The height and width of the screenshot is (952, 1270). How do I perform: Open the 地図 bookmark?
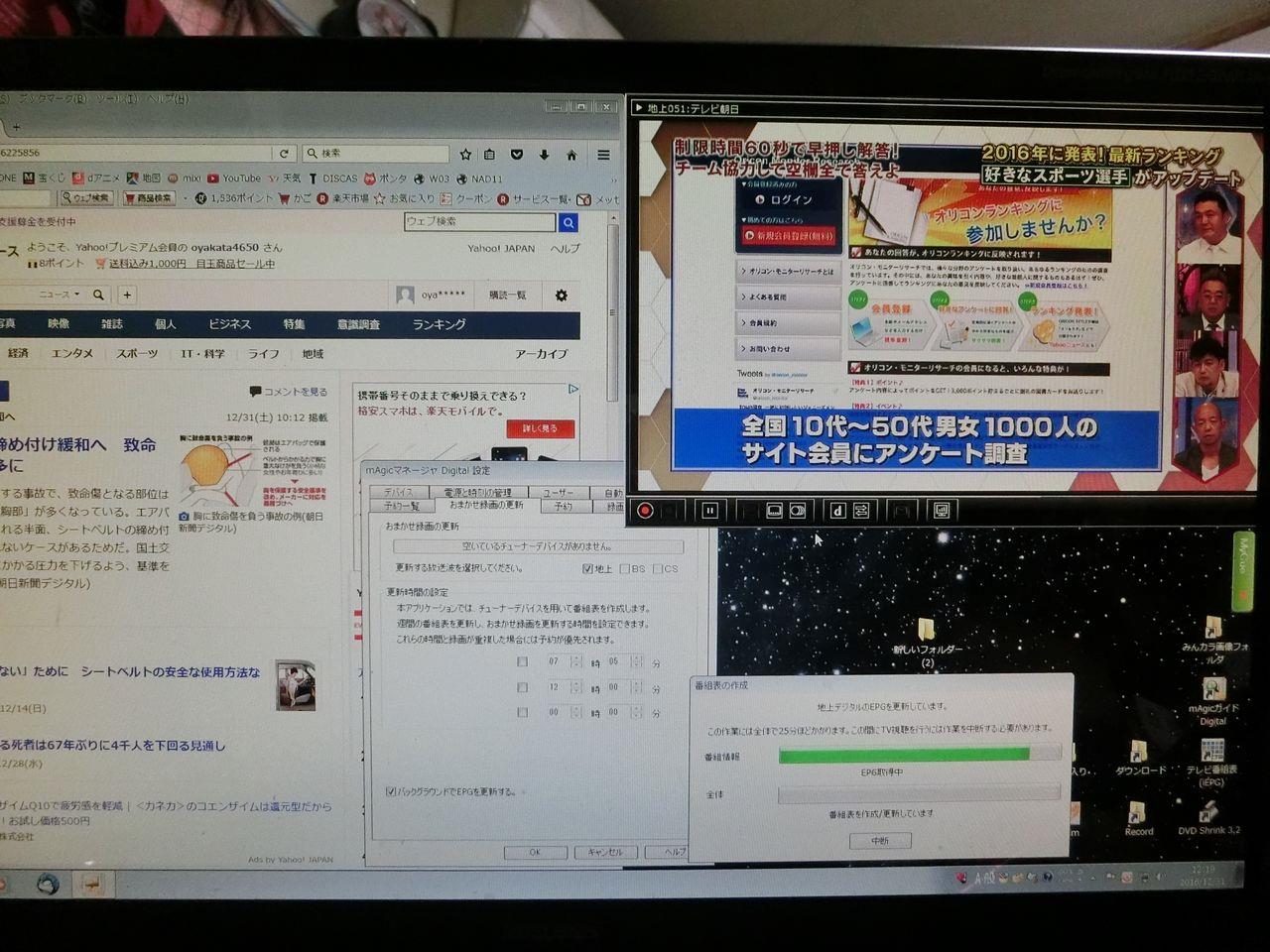(144, 178)
